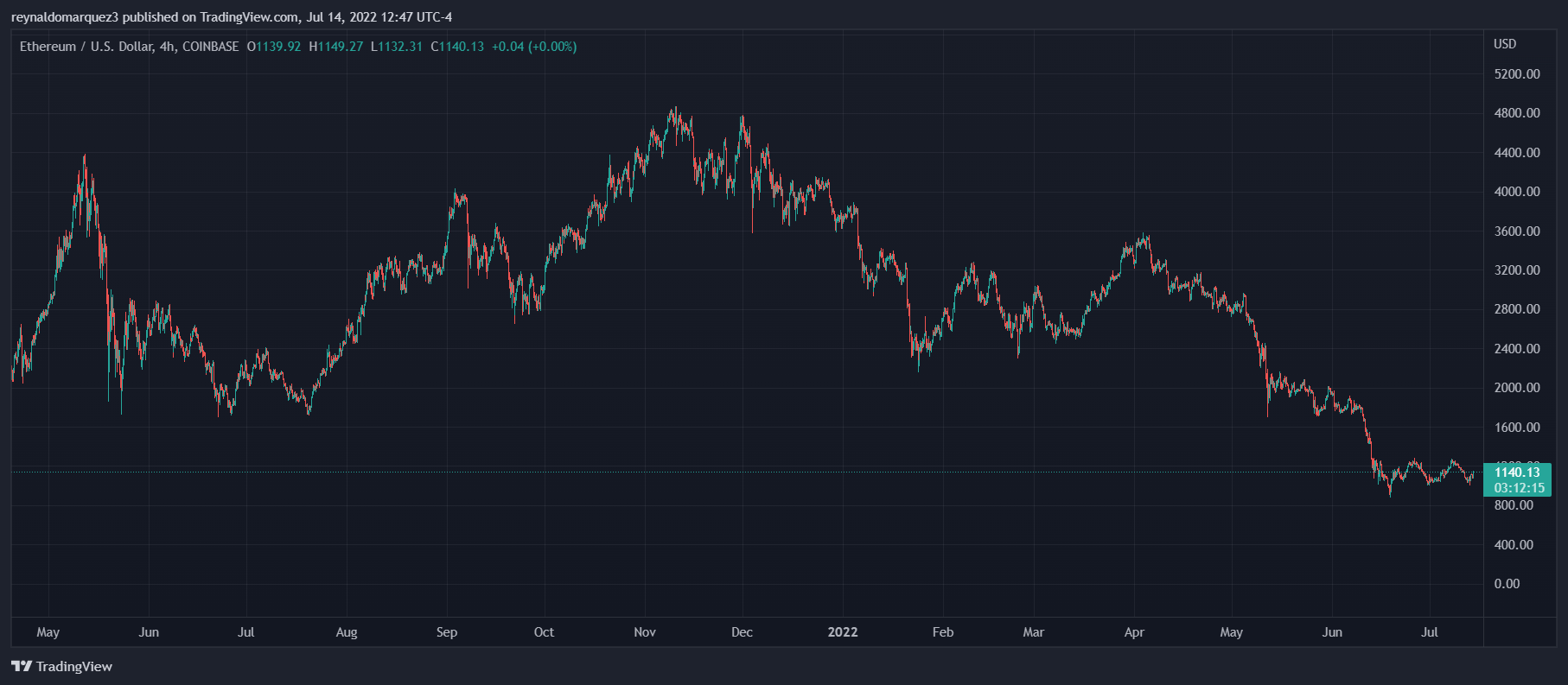Image resolution: width=1568 pixels, height=685 pixels.
Task: Click the 4800.00 price axis label
Action: click(x=1517, y=113)
